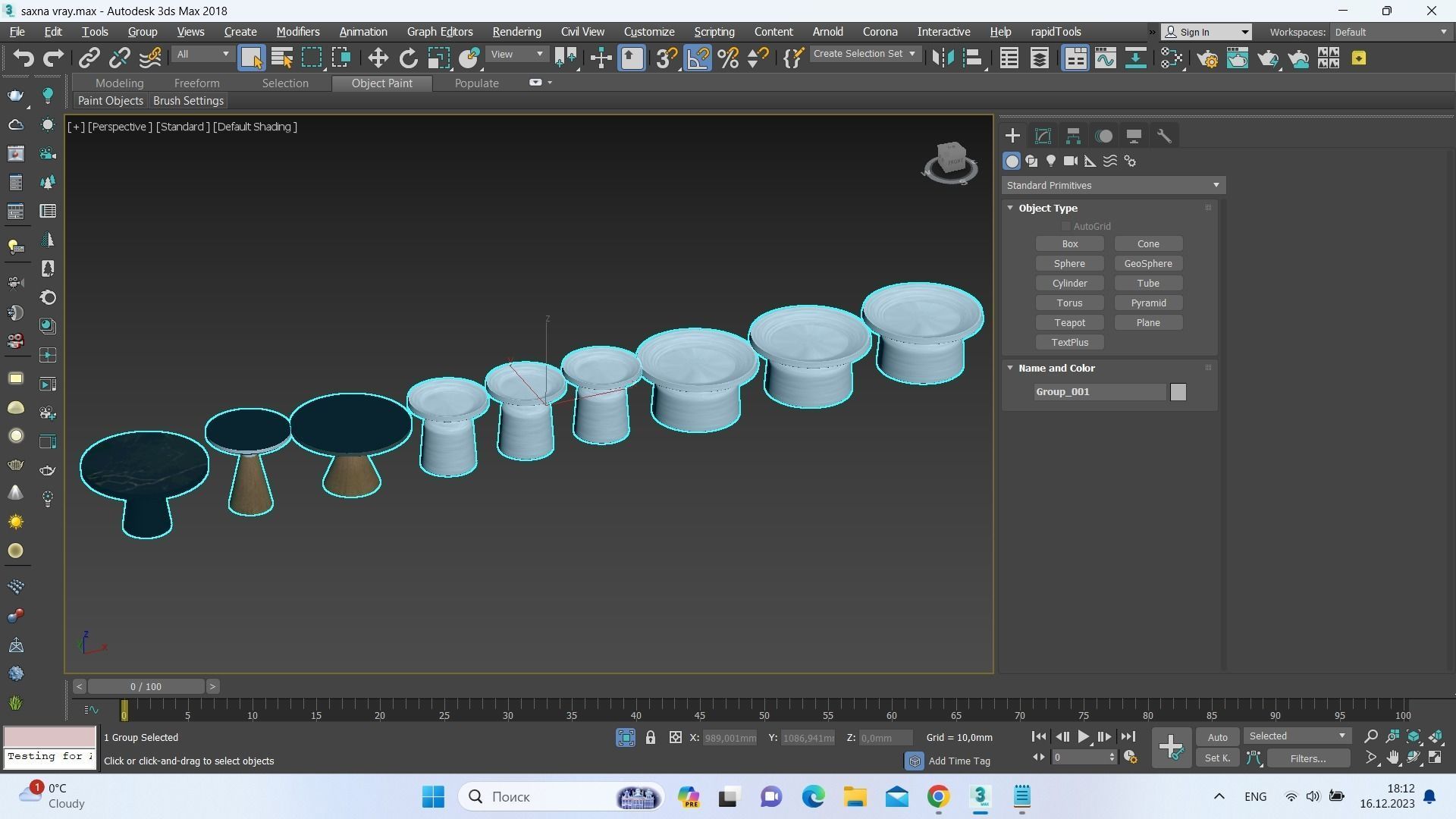The width and height of the screenshot is (1456, 819).
Task: Switch to the Utilities wrench tab
Action: [1164, 136]
